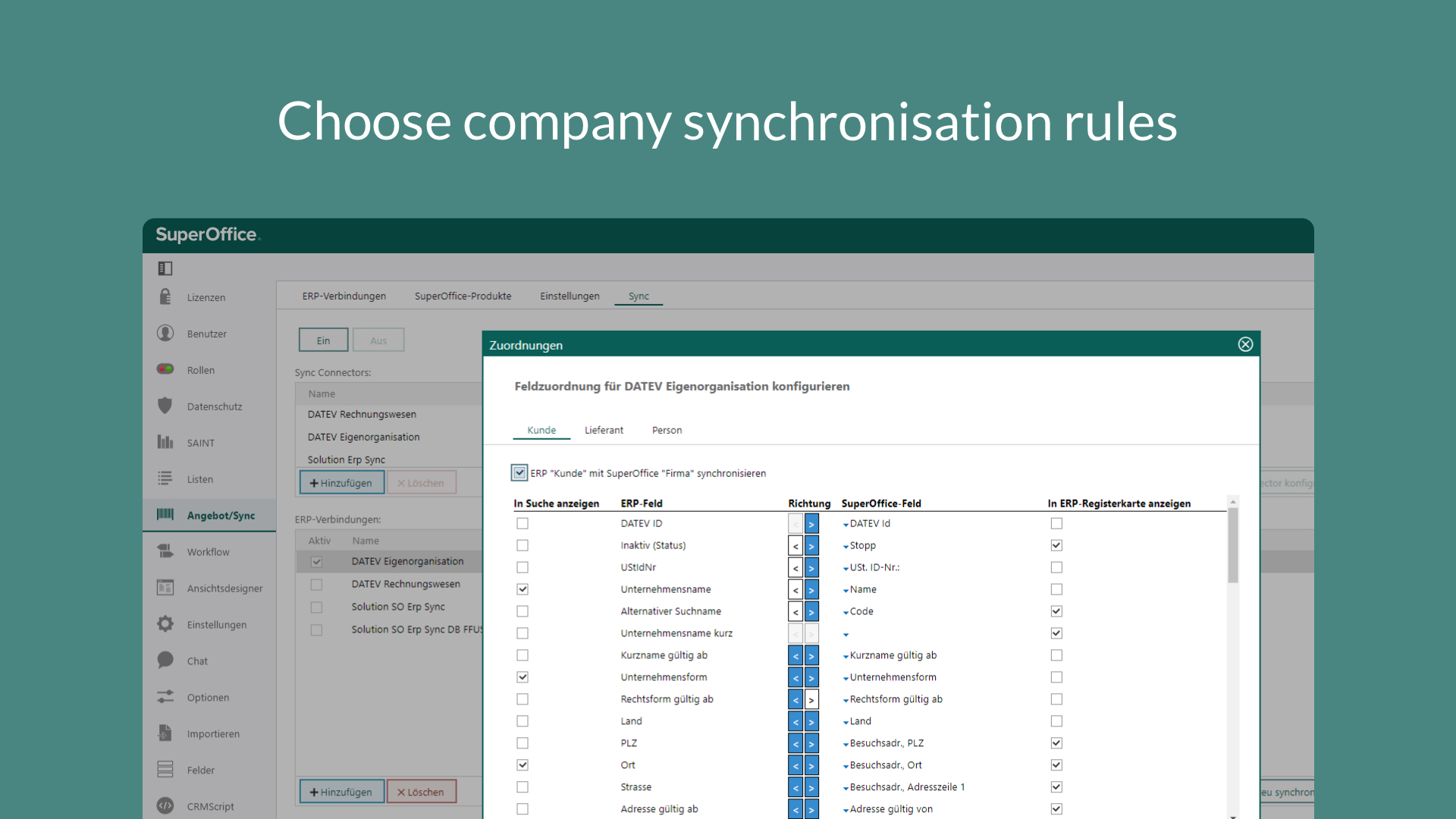Open Rollen icon in sidebar
The height and width of the screenshot is (819, 1456).
(x=165, y=369)
